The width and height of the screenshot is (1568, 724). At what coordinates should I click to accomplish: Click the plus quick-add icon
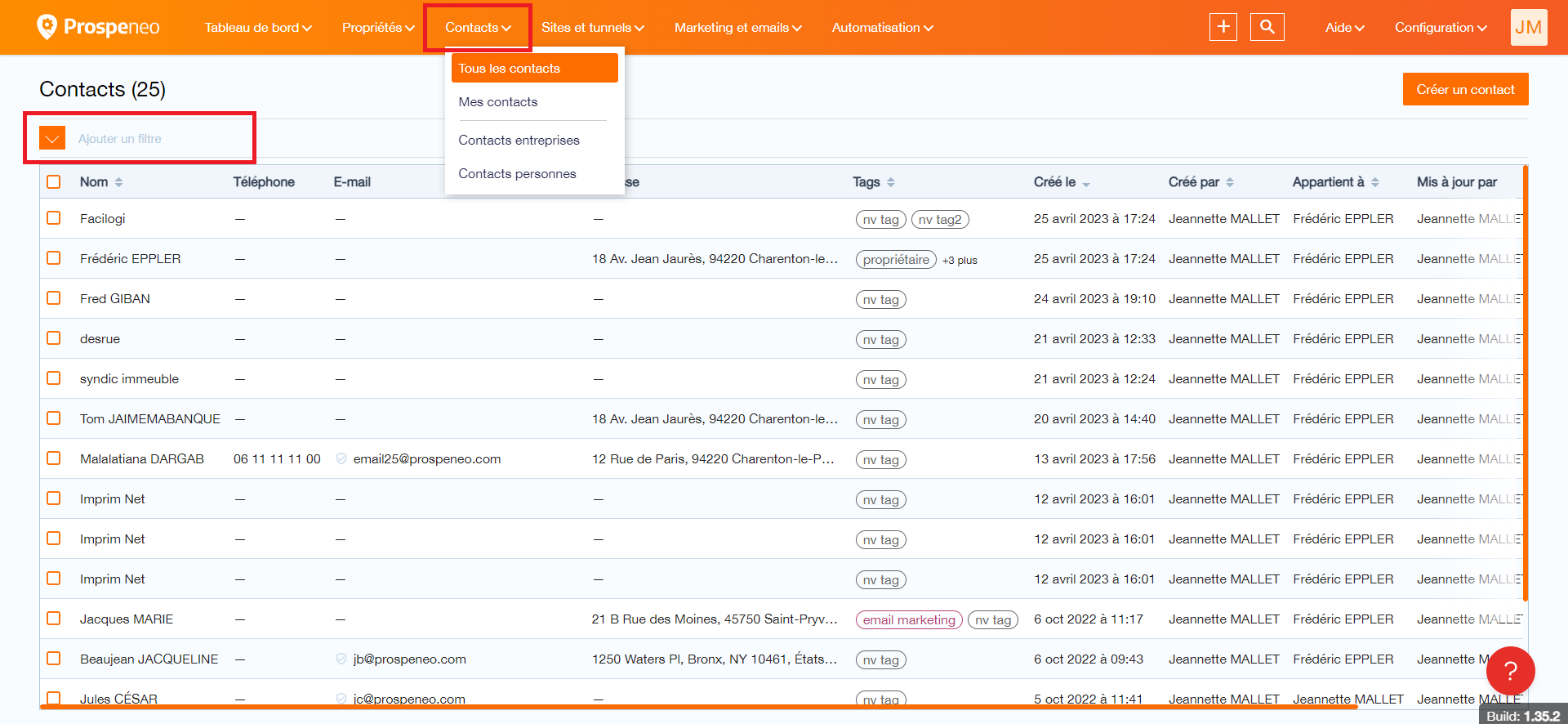coord(1223,27)
